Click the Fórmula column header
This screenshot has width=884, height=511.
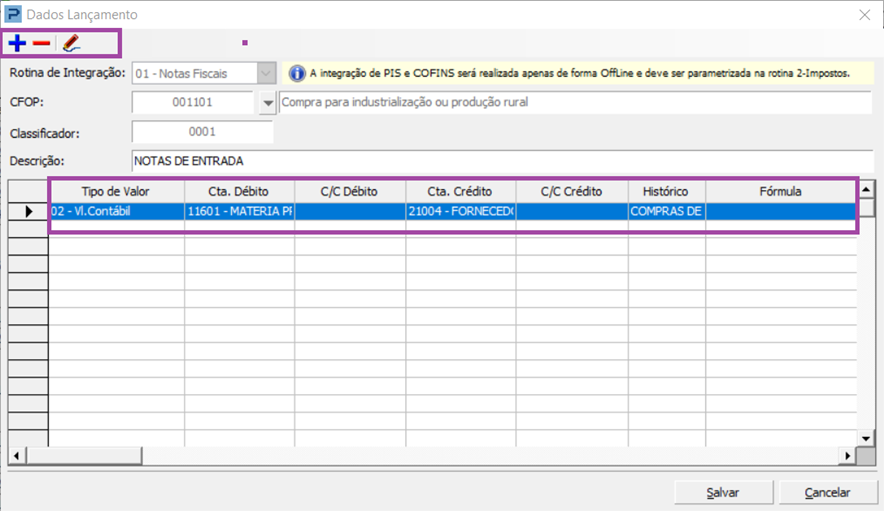pos(781,192)
